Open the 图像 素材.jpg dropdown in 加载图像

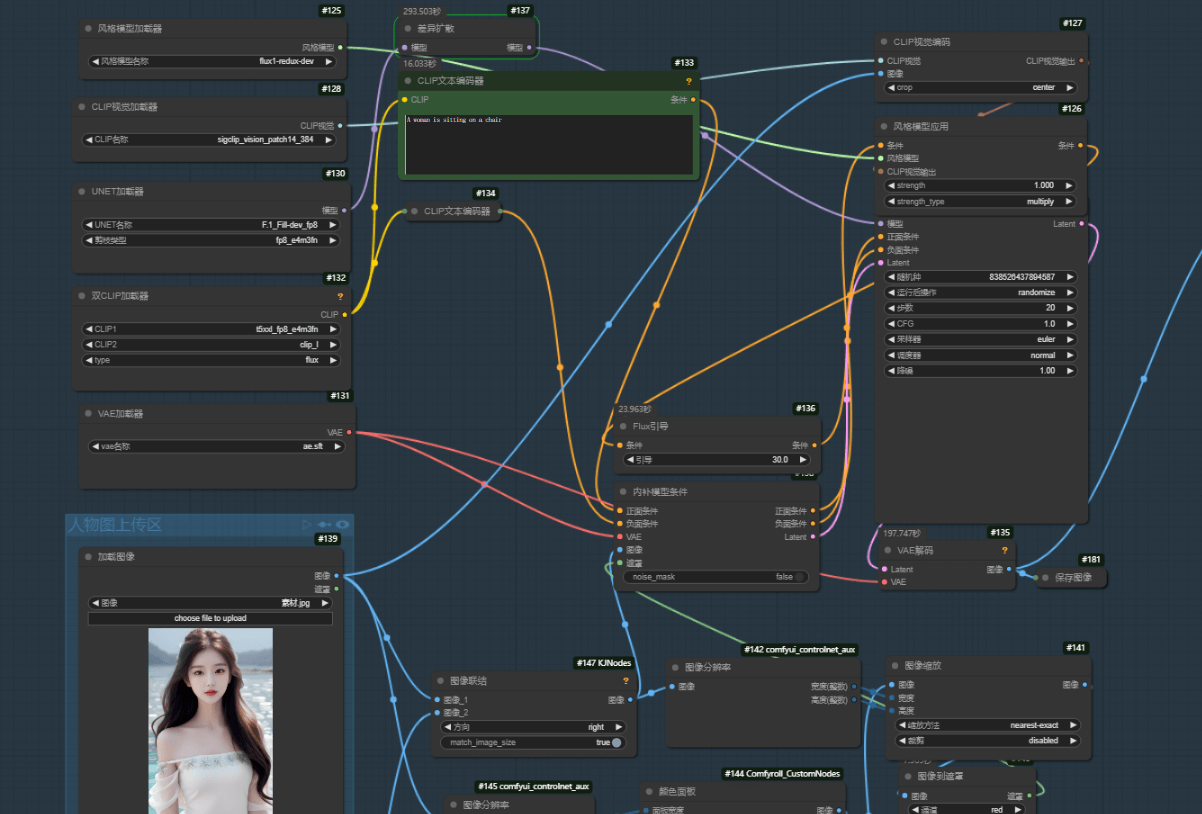click(x=211, y=604)
